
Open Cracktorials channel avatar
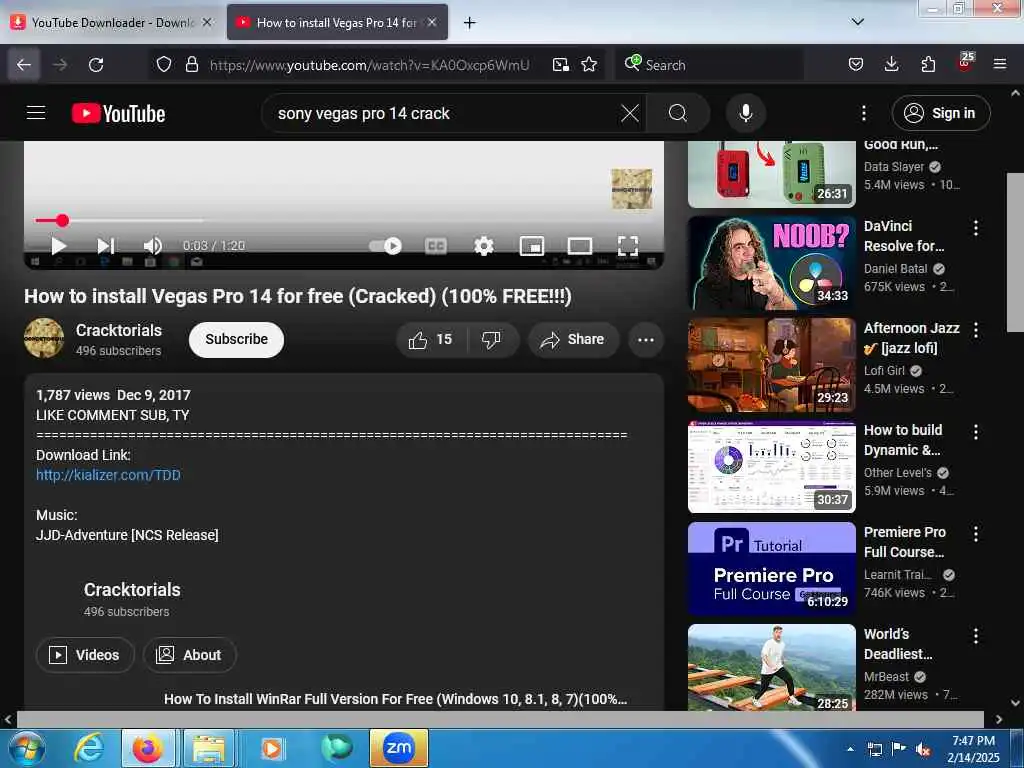(44, 338)
